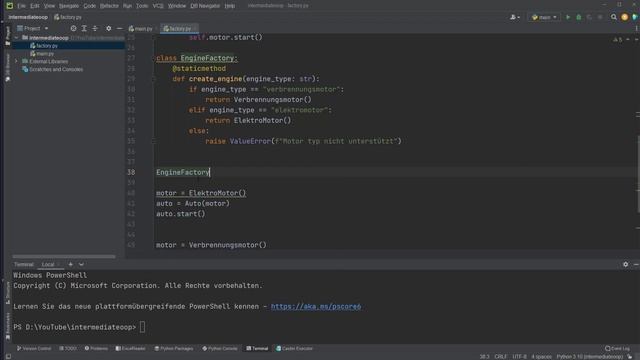Toggle the Terminal tool window button
Image resolution: width=640 pixels, height=360 pixels.
pos(257,349)
